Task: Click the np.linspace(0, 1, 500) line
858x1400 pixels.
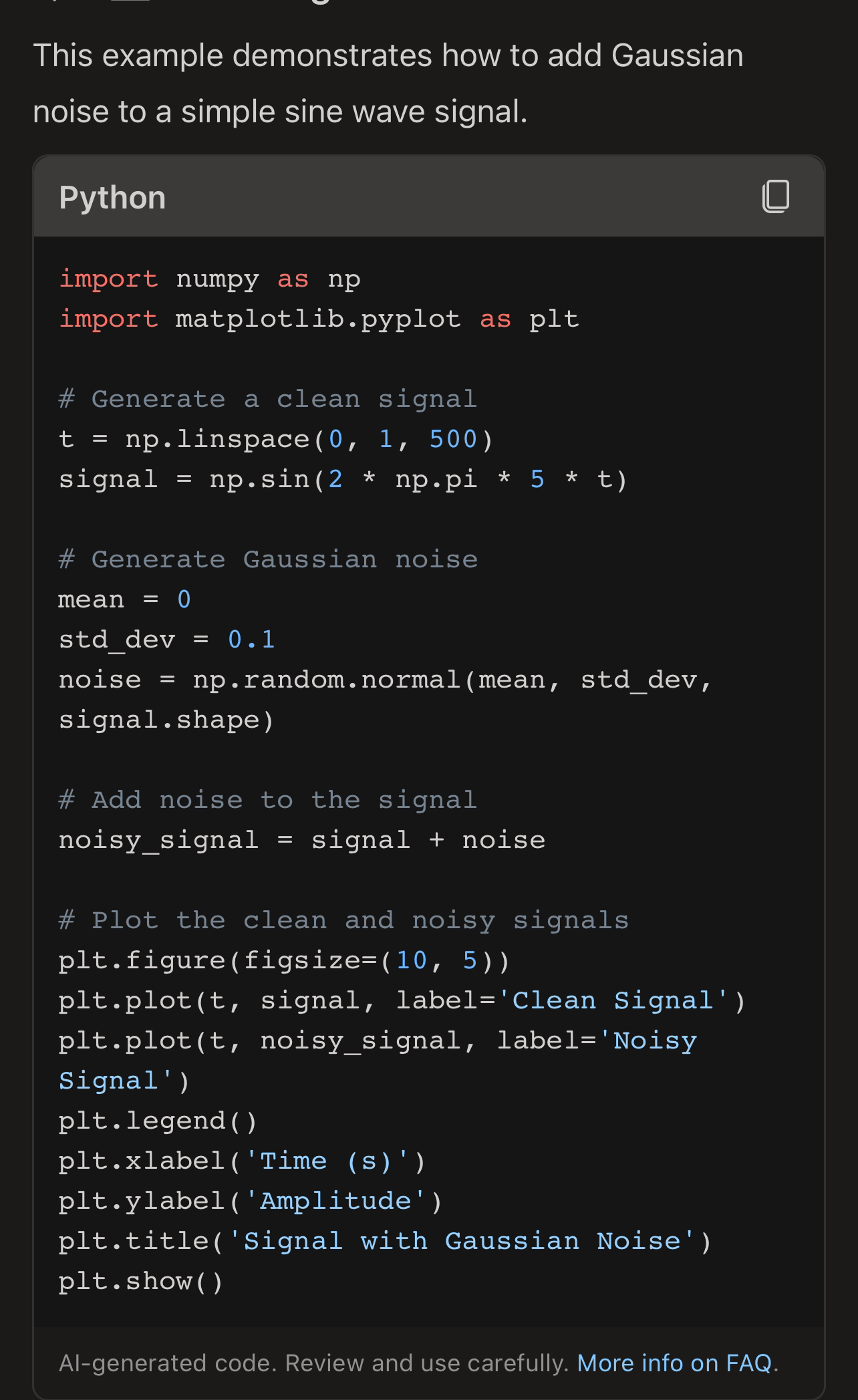Action: point(275,439)
